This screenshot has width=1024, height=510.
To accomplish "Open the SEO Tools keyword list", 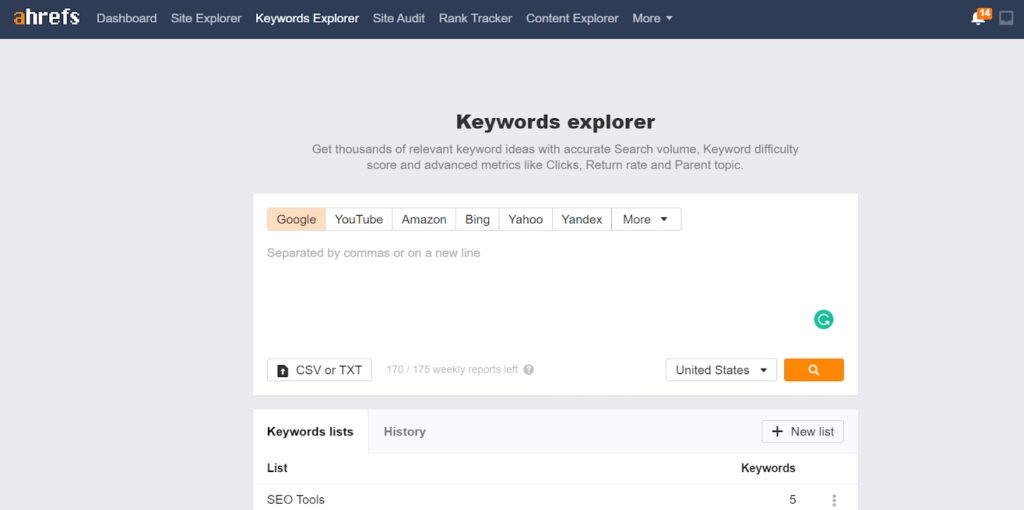I will point(296,500).
